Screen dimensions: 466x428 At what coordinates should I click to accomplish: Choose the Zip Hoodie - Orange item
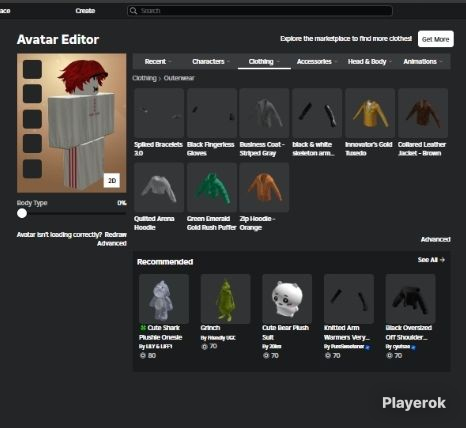pos(264,187)
